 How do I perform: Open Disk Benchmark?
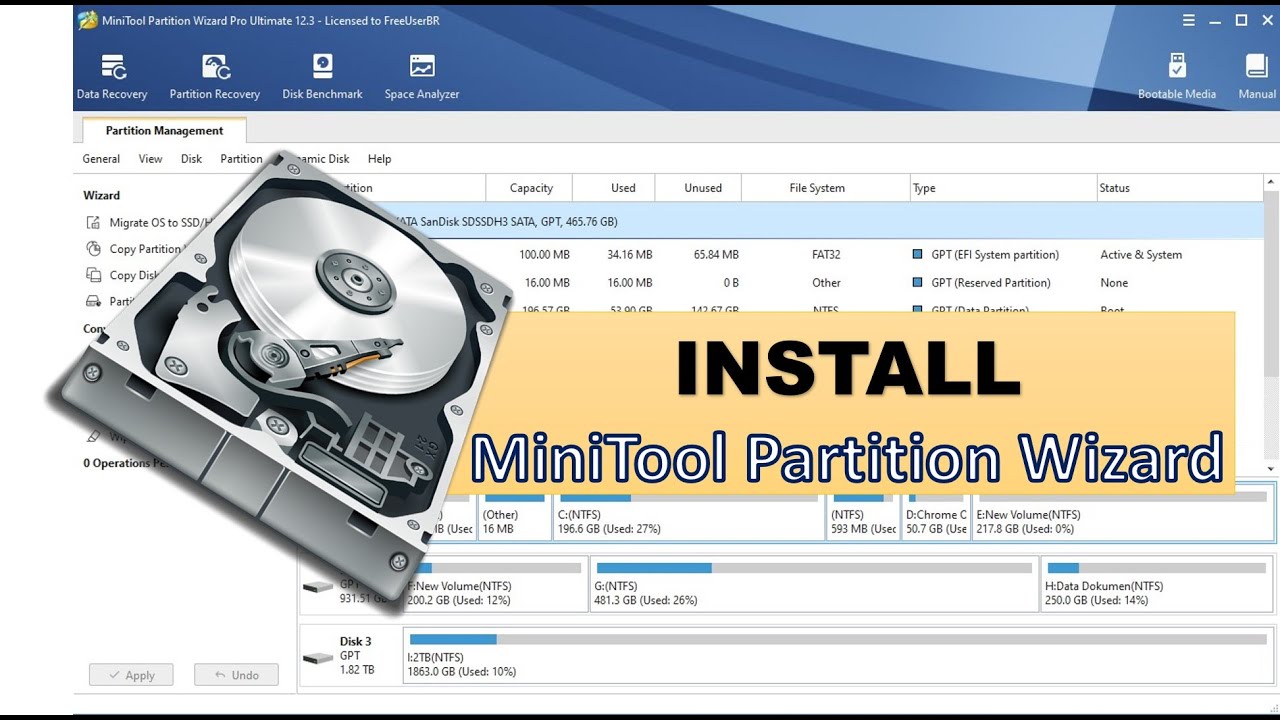(322, 78)
